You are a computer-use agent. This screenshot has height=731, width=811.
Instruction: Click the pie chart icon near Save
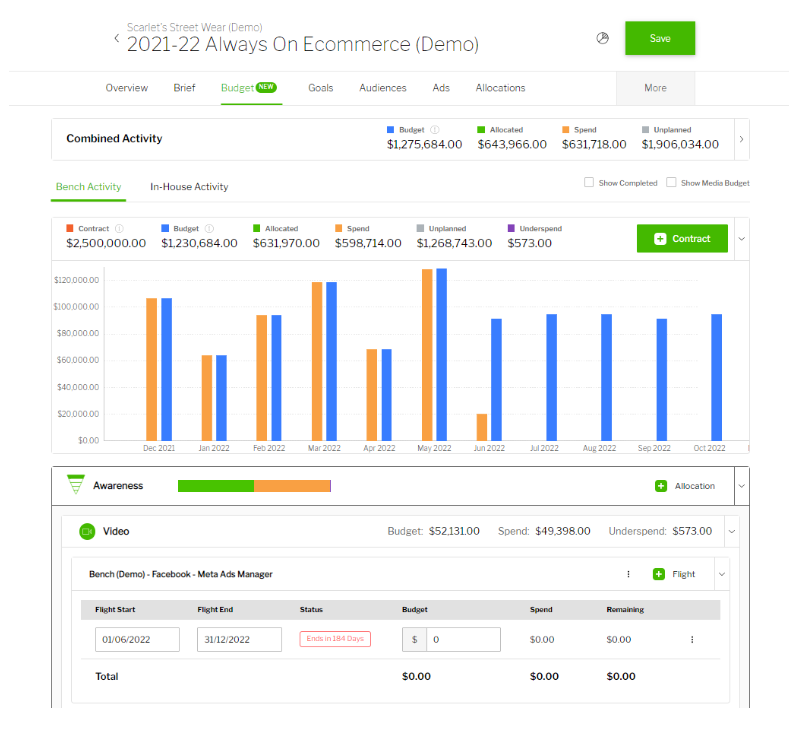(602, 38)
